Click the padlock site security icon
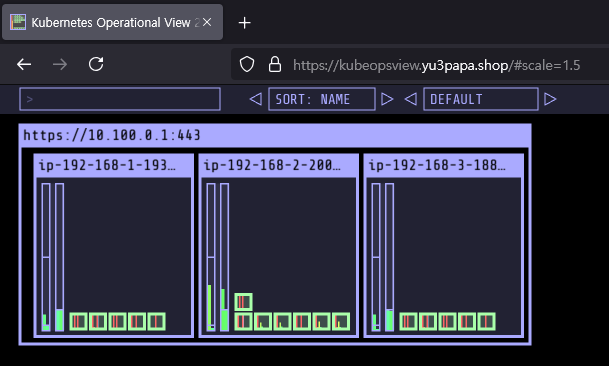 pos(275,64)
